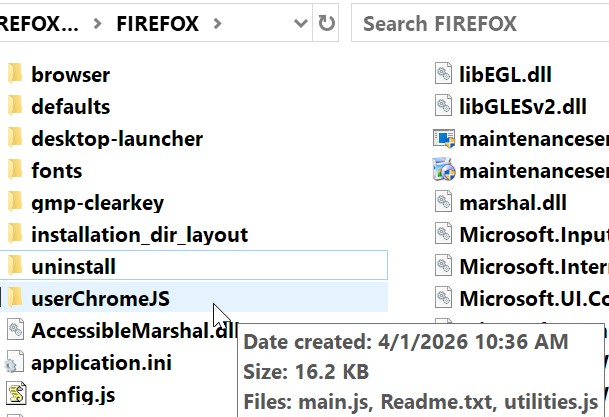The image size is (609, 417).
Task: Select the marshal.dll file icon
Action: 445,202
